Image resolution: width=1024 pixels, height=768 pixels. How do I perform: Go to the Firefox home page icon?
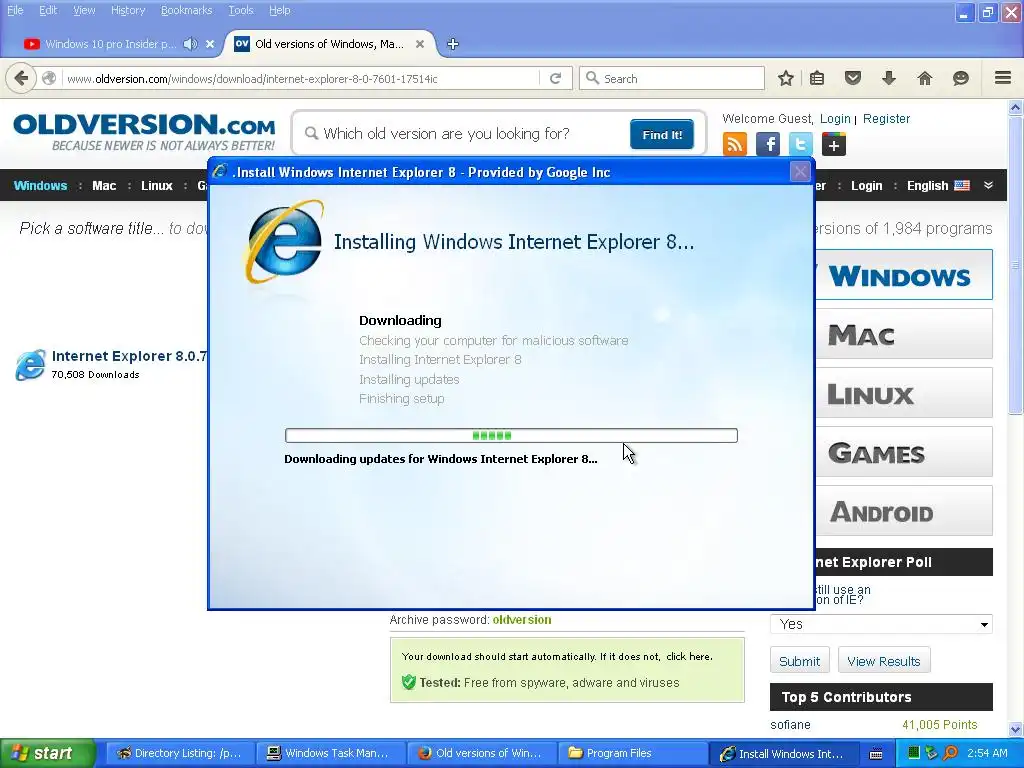[924, 78]
